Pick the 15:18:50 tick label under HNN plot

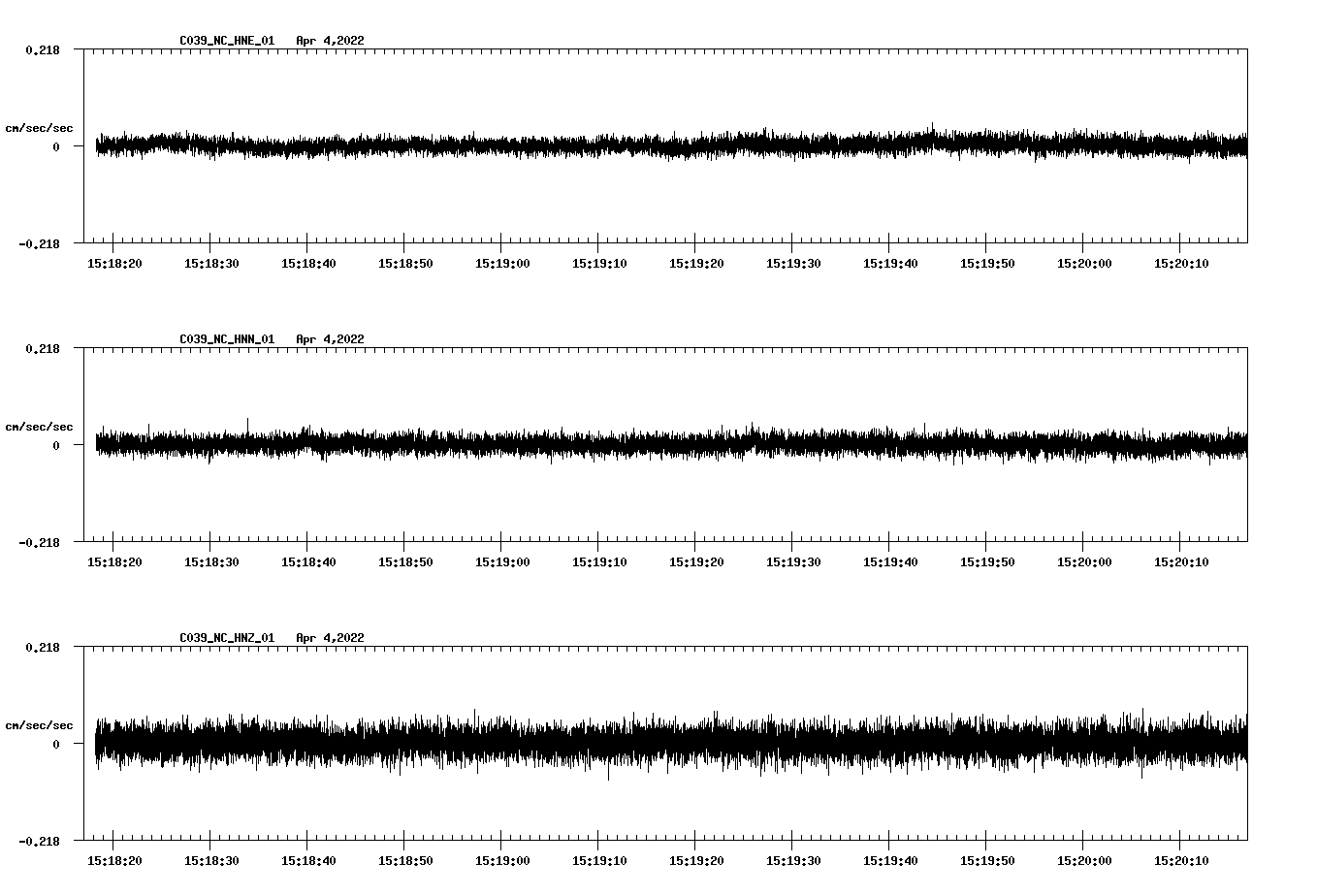point(405,562)
